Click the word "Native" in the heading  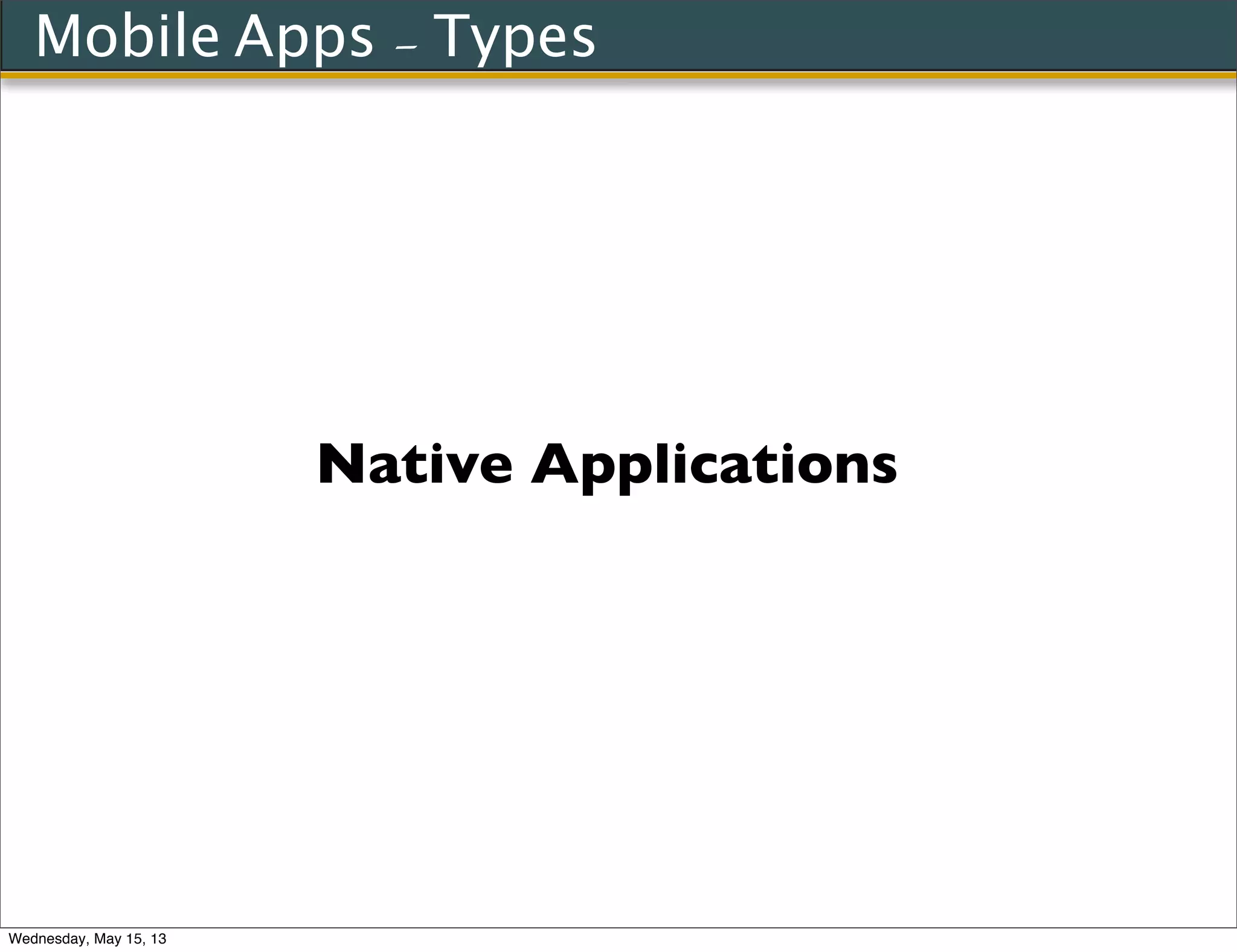pos(415,465)
